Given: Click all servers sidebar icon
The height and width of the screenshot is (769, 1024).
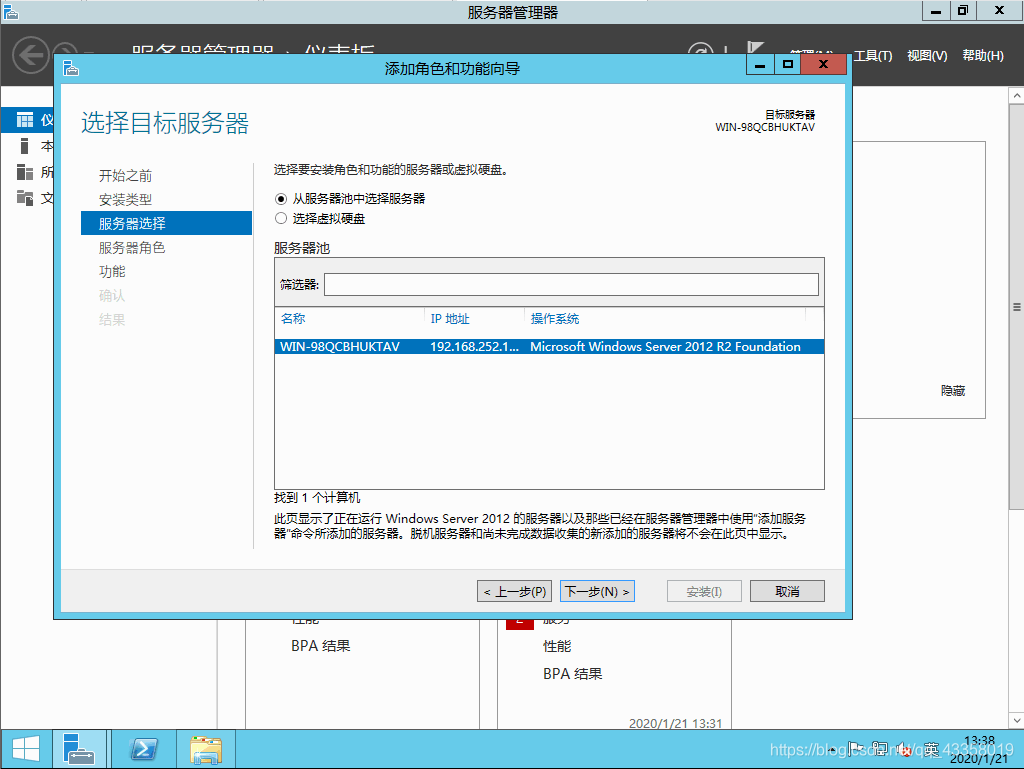Looking at the screenshot, I should [25, 172].
